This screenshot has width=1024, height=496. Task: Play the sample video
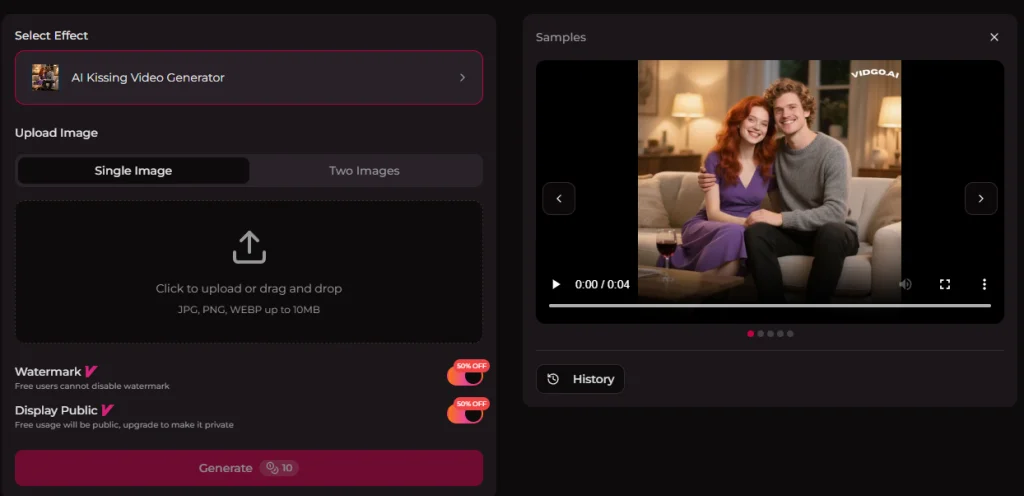pos(556,285)
